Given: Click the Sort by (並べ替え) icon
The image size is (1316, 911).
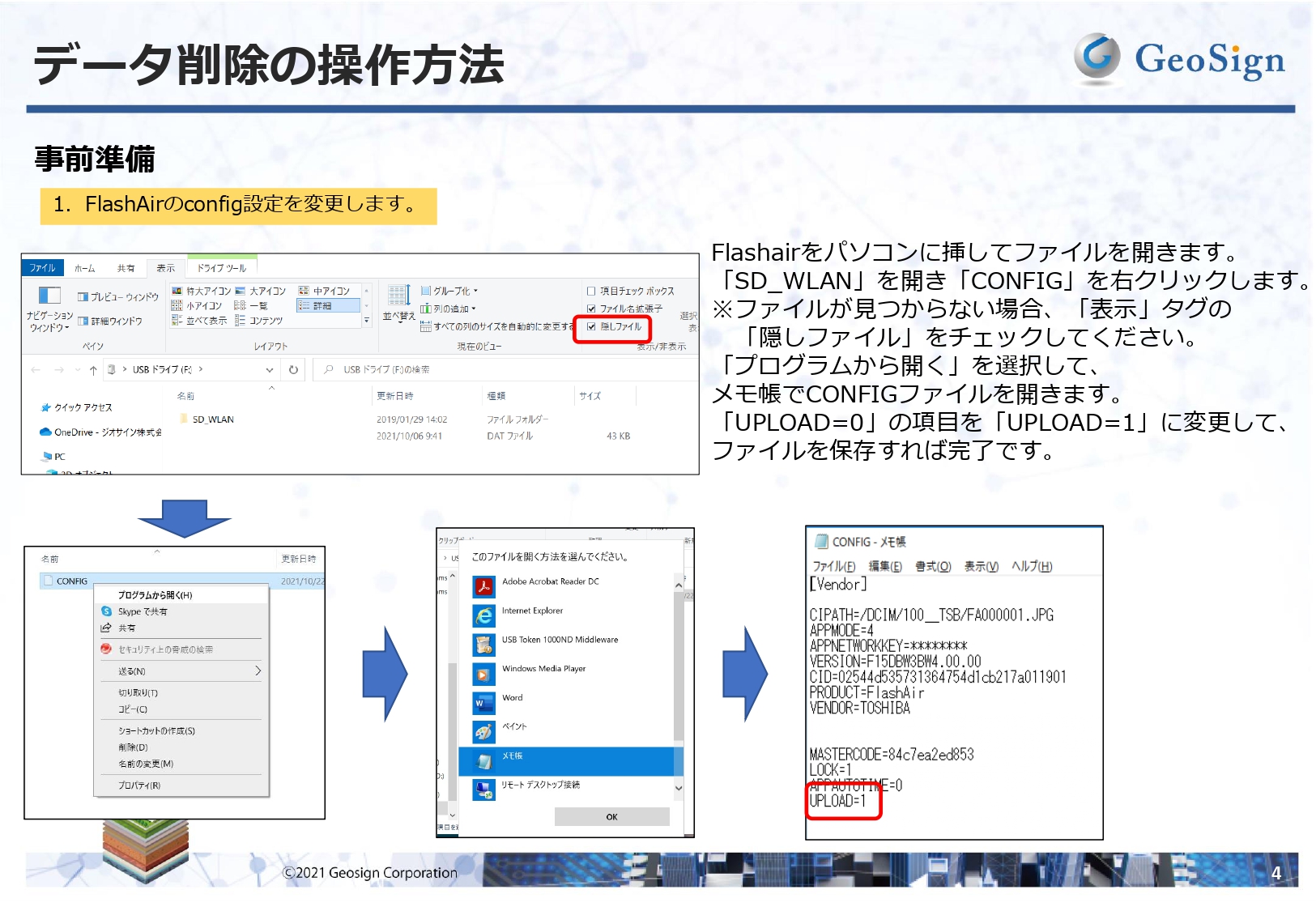Looking at the screenshot, I should (x=398, y=296).
